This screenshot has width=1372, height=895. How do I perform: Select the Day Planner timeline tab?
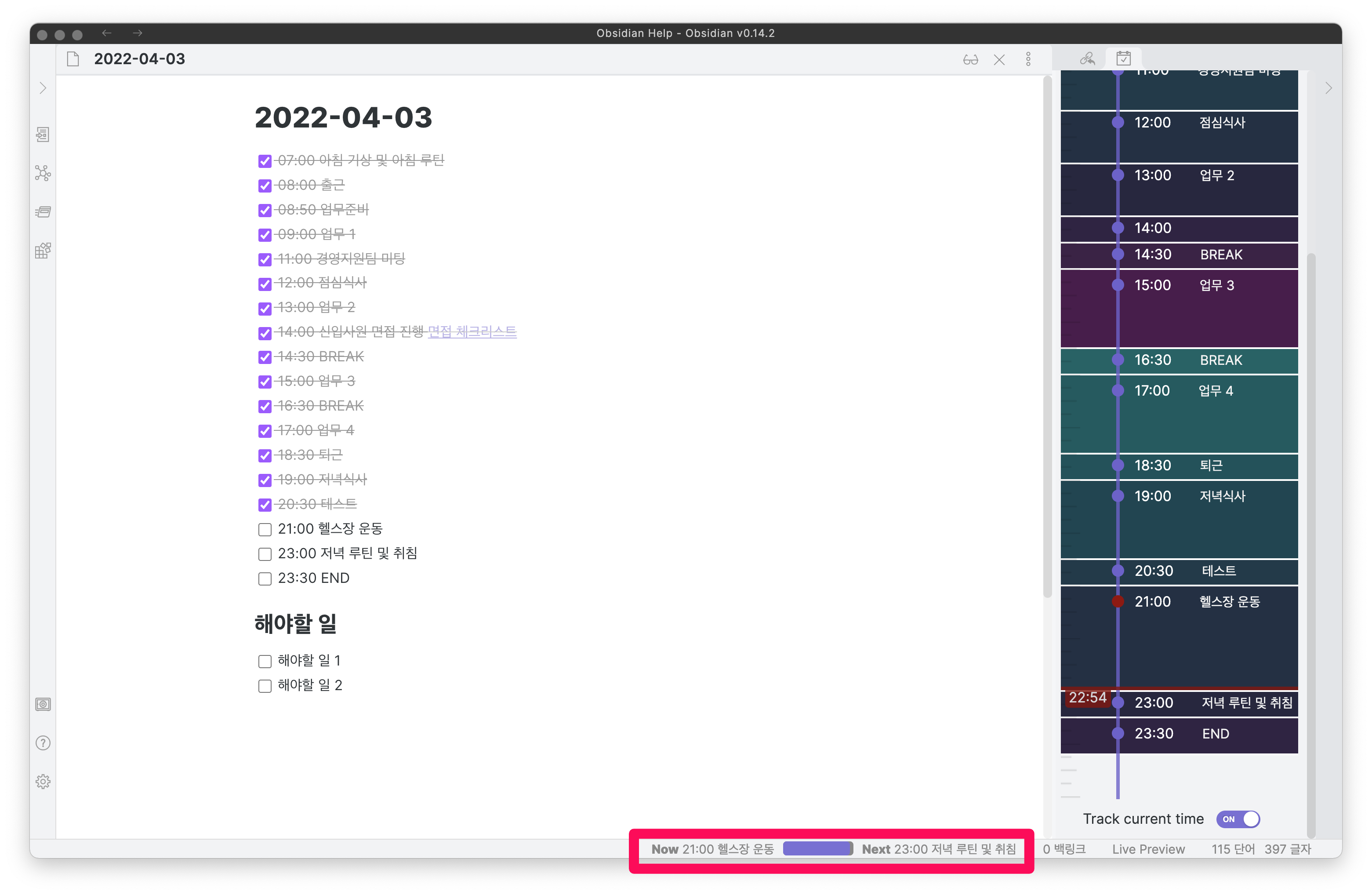[x=1123, y=59]
